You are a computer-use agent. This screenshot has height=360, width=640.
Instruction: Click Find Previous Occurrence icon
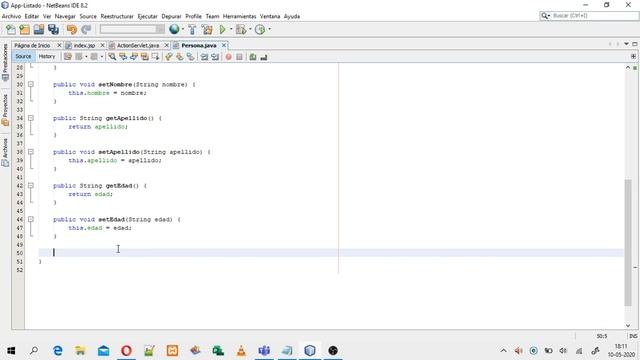point(123,57)
